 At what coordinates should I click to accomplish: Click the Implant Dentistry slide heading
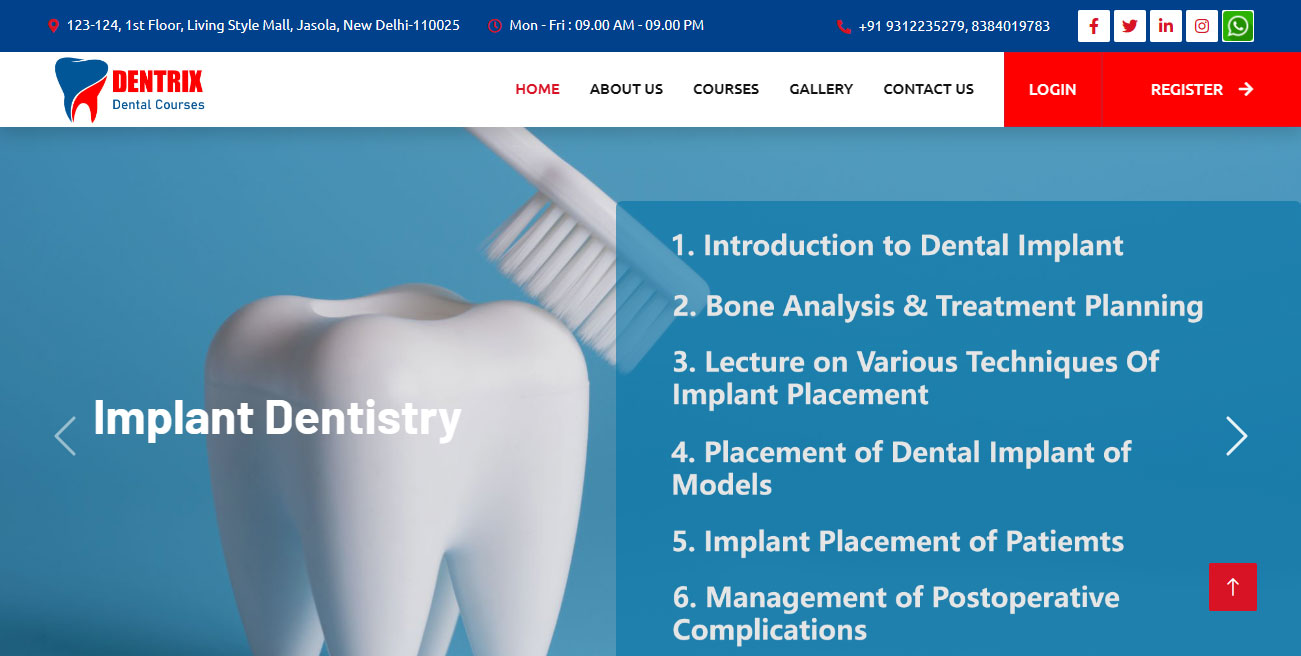[277, 418]
